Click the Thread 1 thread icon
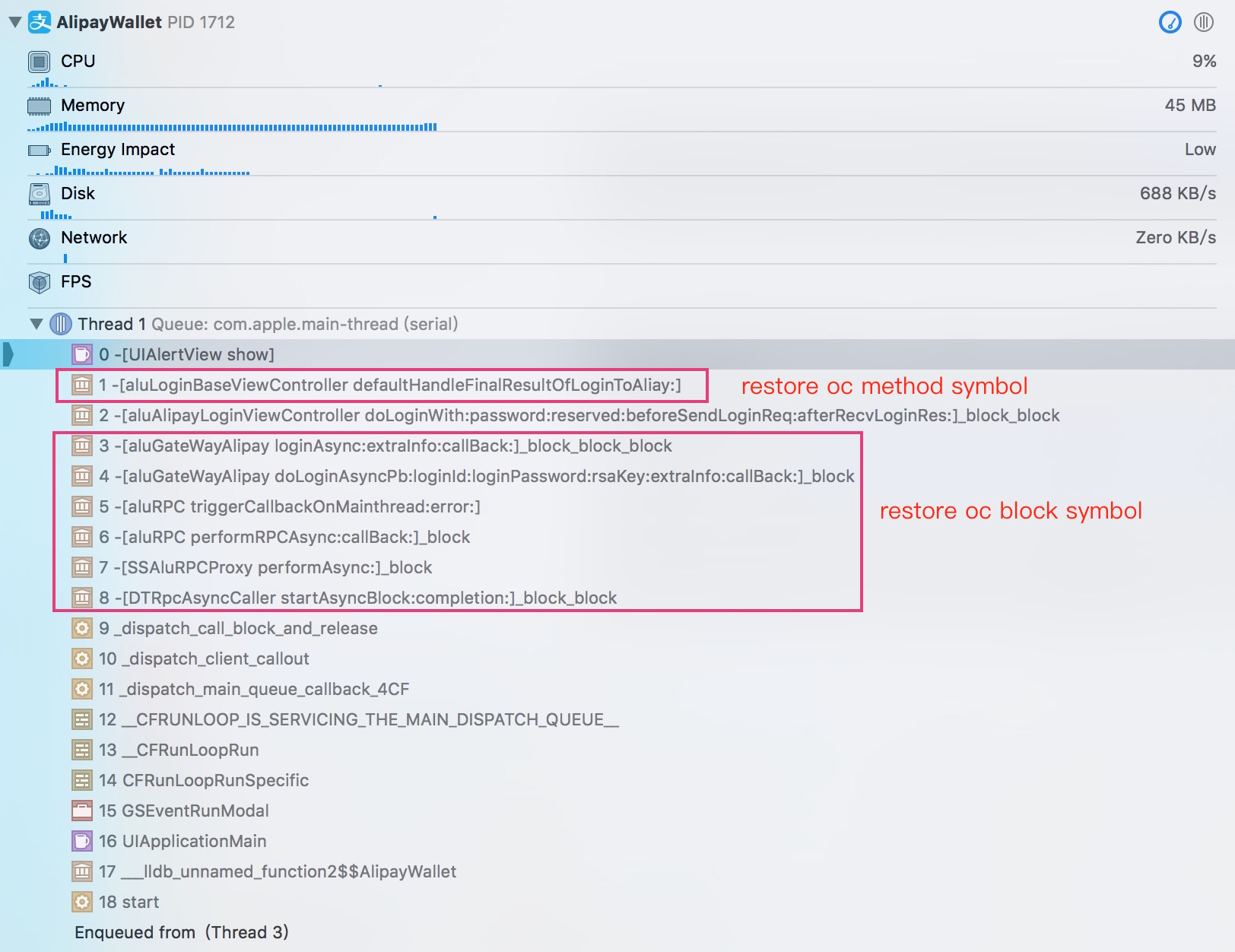1235x952 pixels. 61,324
